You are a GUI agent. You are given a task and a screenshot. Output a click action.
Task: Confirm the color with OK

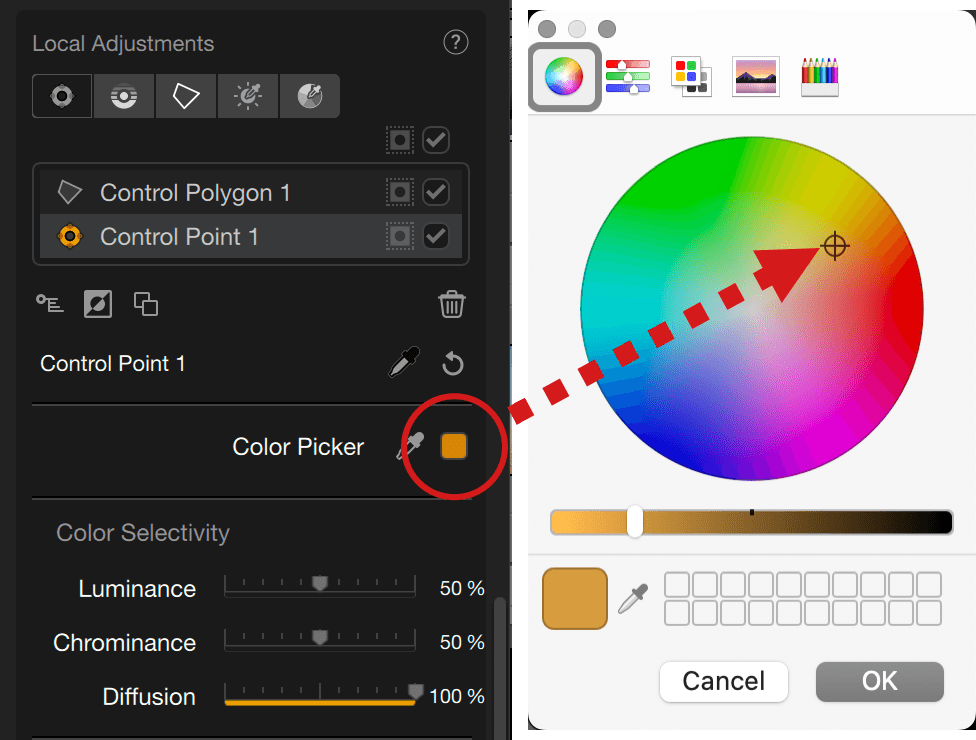click(x=880, y=681)
